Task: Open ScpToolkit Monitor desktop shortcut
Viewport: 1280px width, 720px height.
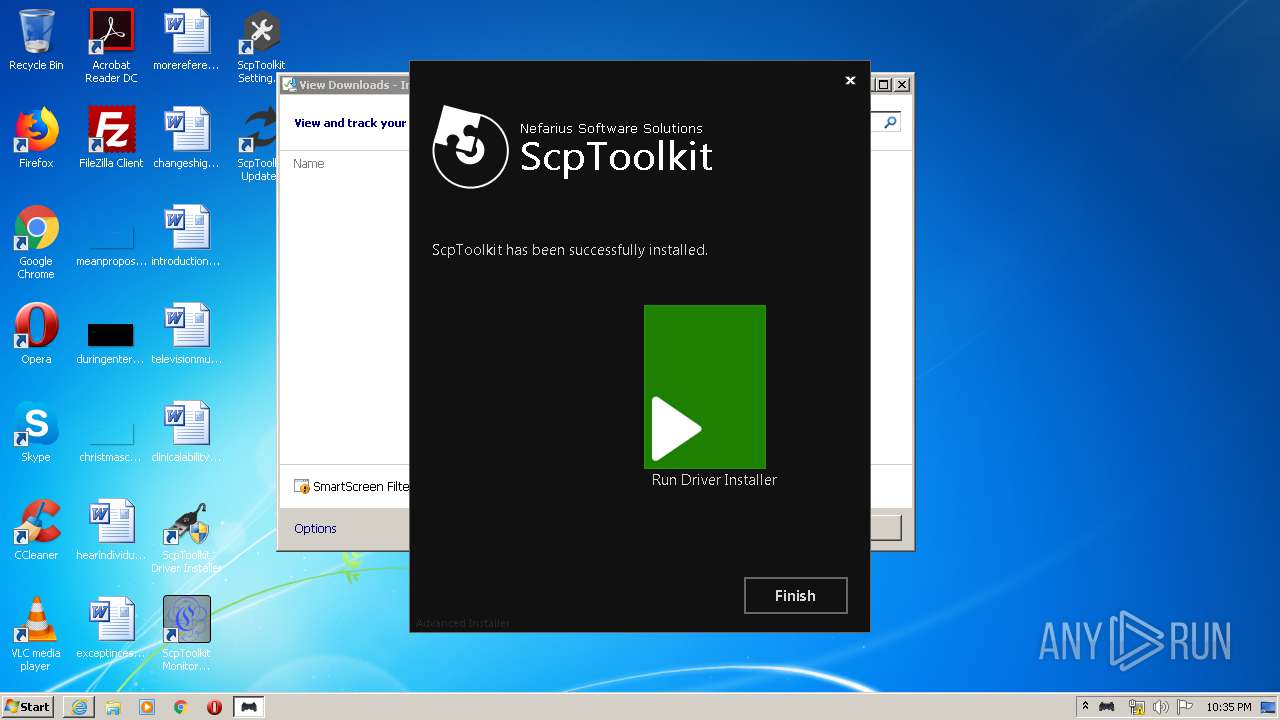Action: [x=186, y=635]
